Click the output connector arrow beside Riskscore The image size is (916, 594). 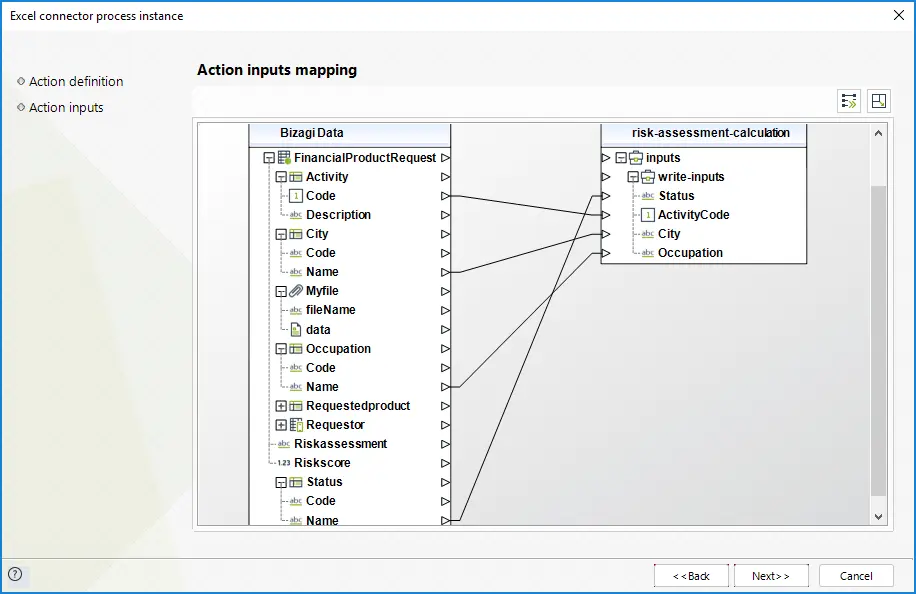pos(445,463)
